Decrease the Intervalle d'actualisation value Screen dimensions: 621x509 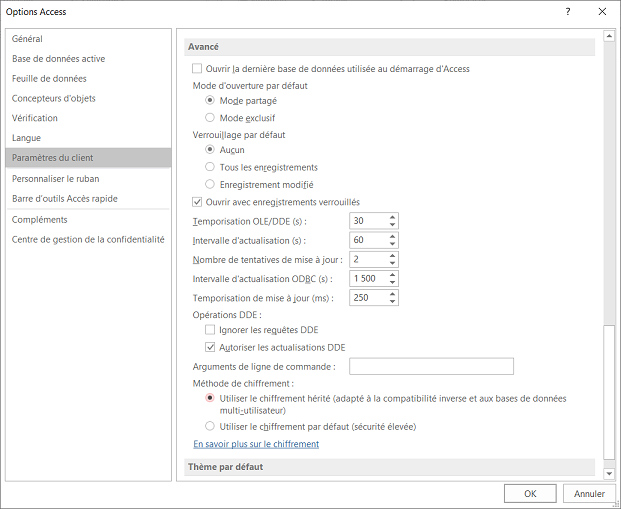[x=392, y=244]
